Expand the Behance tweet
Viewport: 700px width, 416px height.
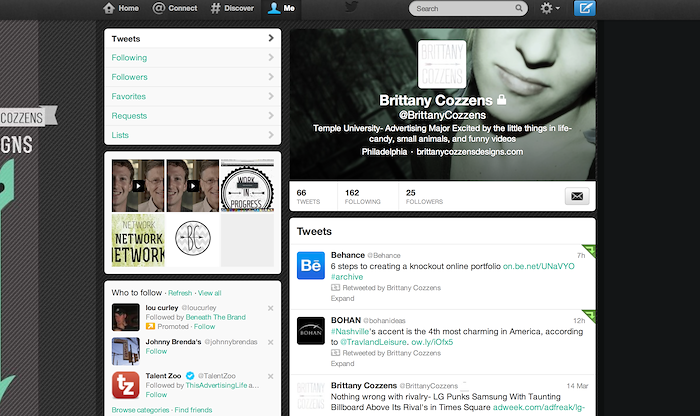point(342,299)
